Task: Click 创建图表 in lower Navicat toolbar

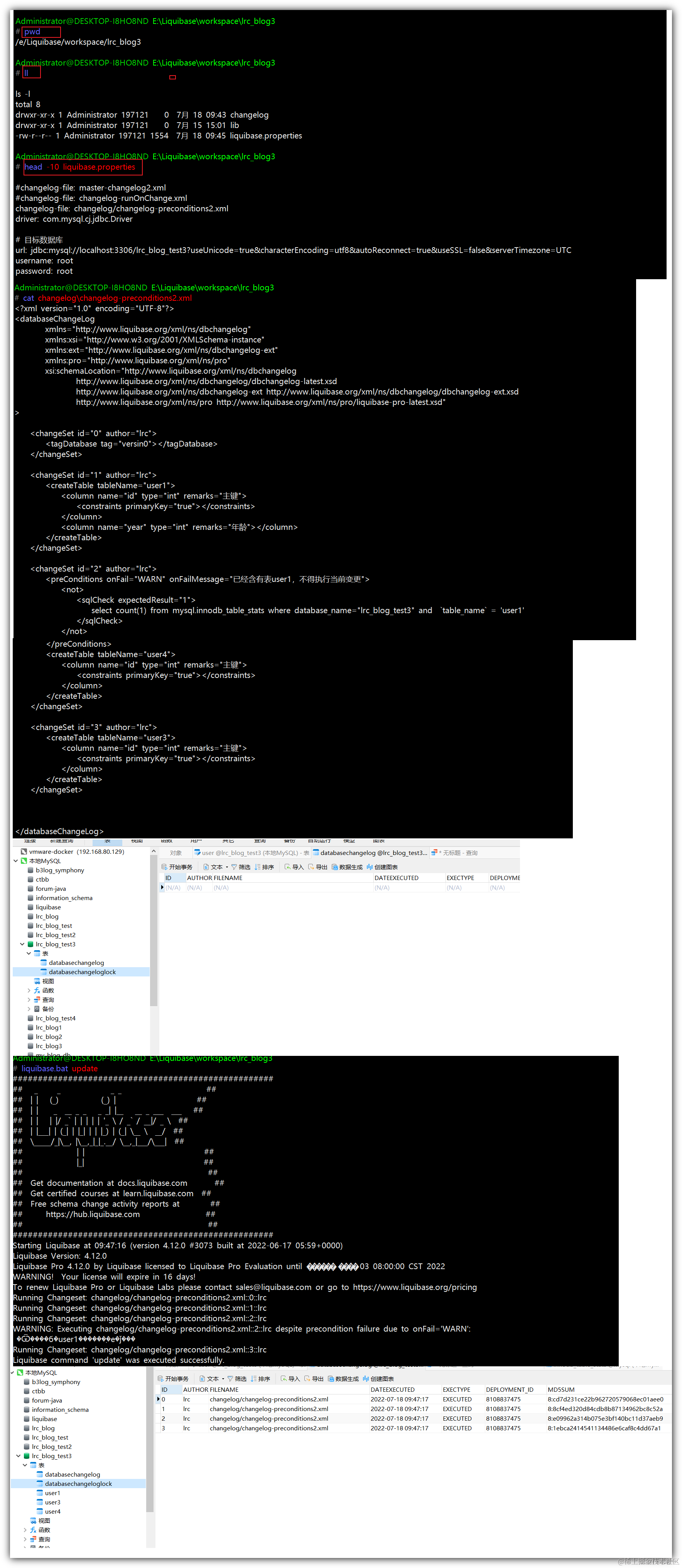Action: tap(379, 1378)
